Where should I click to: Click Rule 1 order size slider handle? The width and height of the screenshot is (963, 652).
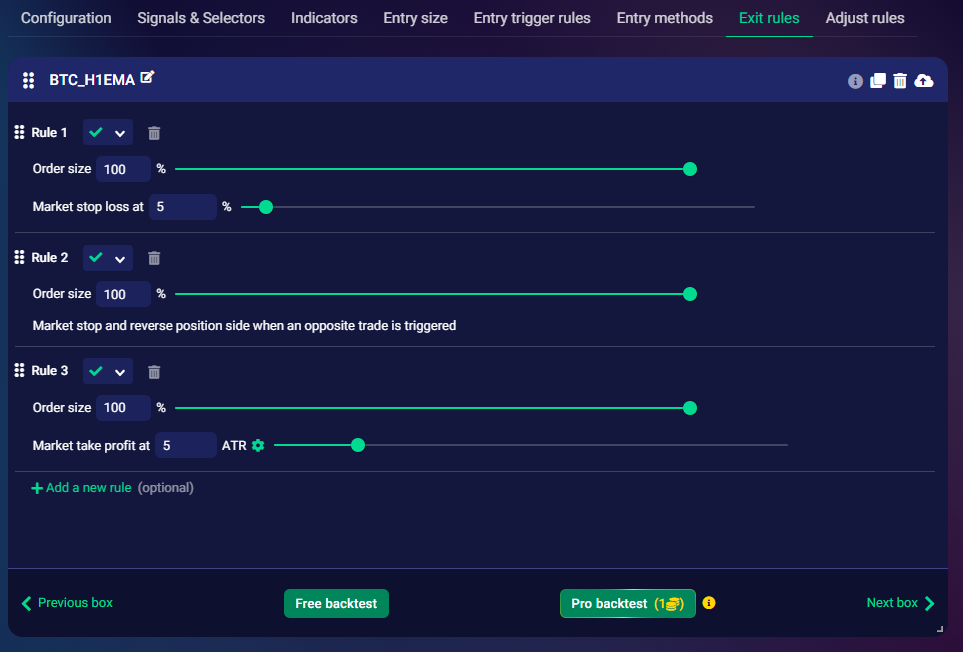click(690, 169)
